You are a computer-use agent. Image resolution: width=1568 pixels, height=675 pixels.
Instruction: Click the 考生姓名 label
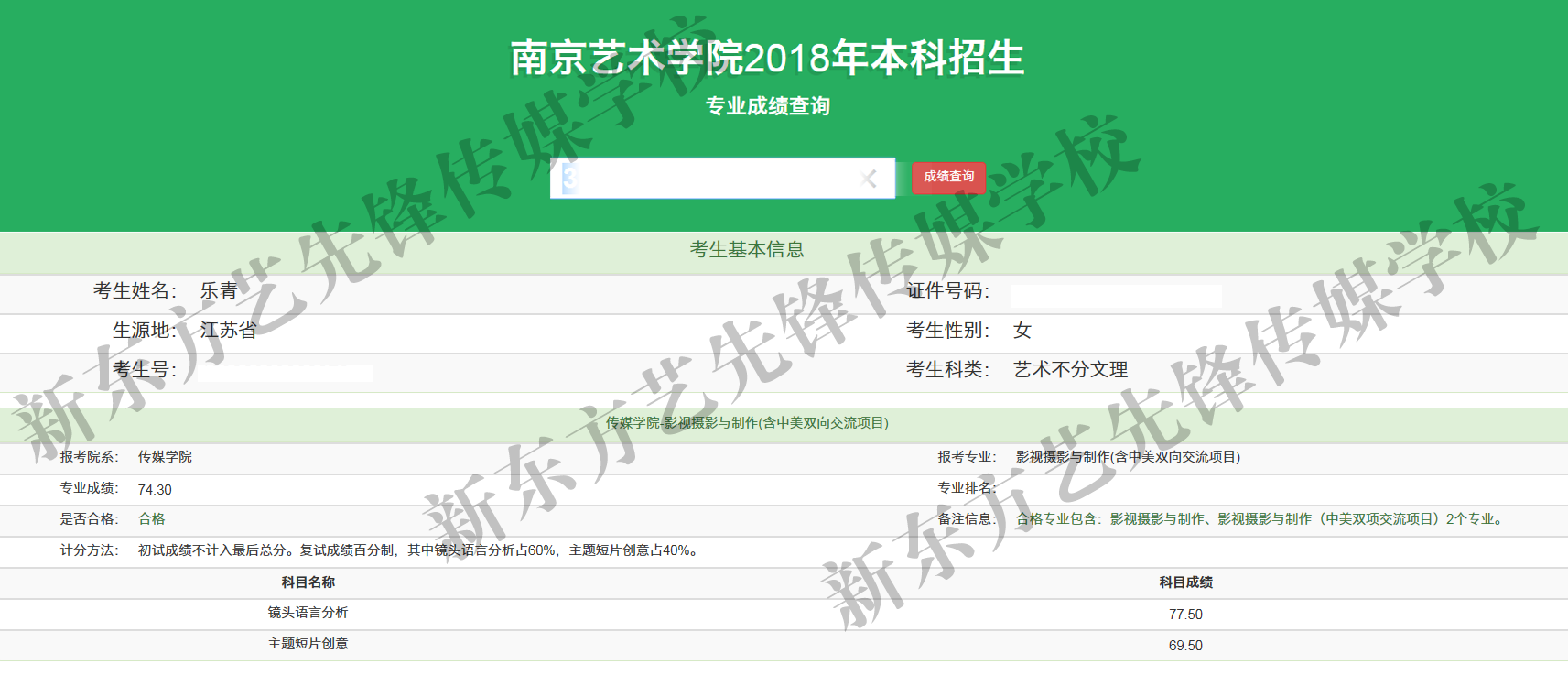(135, 290)
